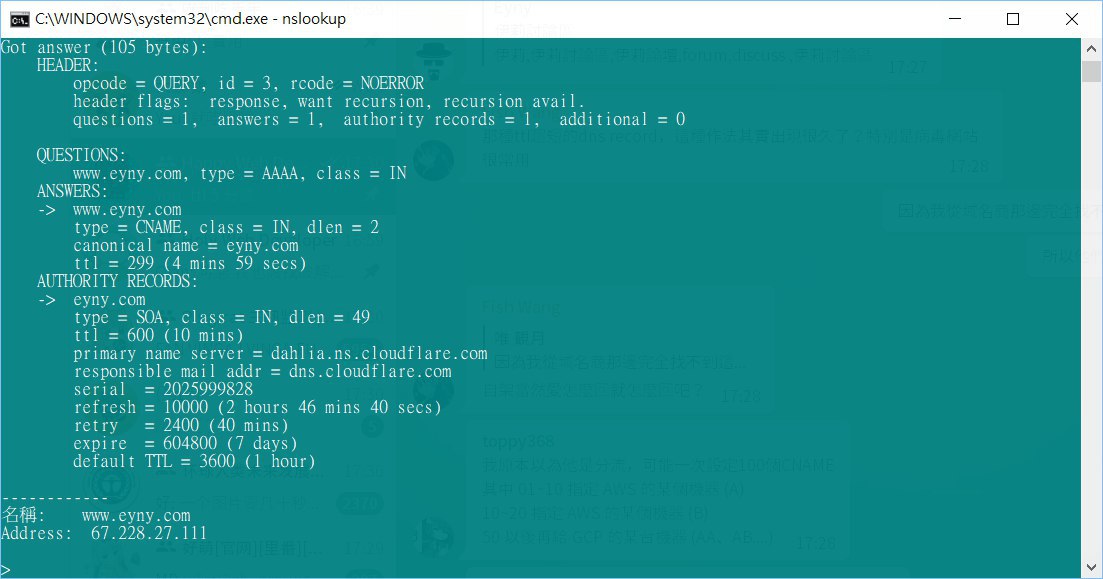Click the canonical name eyny.com line
The height and width of the screenshot is (579, 1103).
(186, 246)
